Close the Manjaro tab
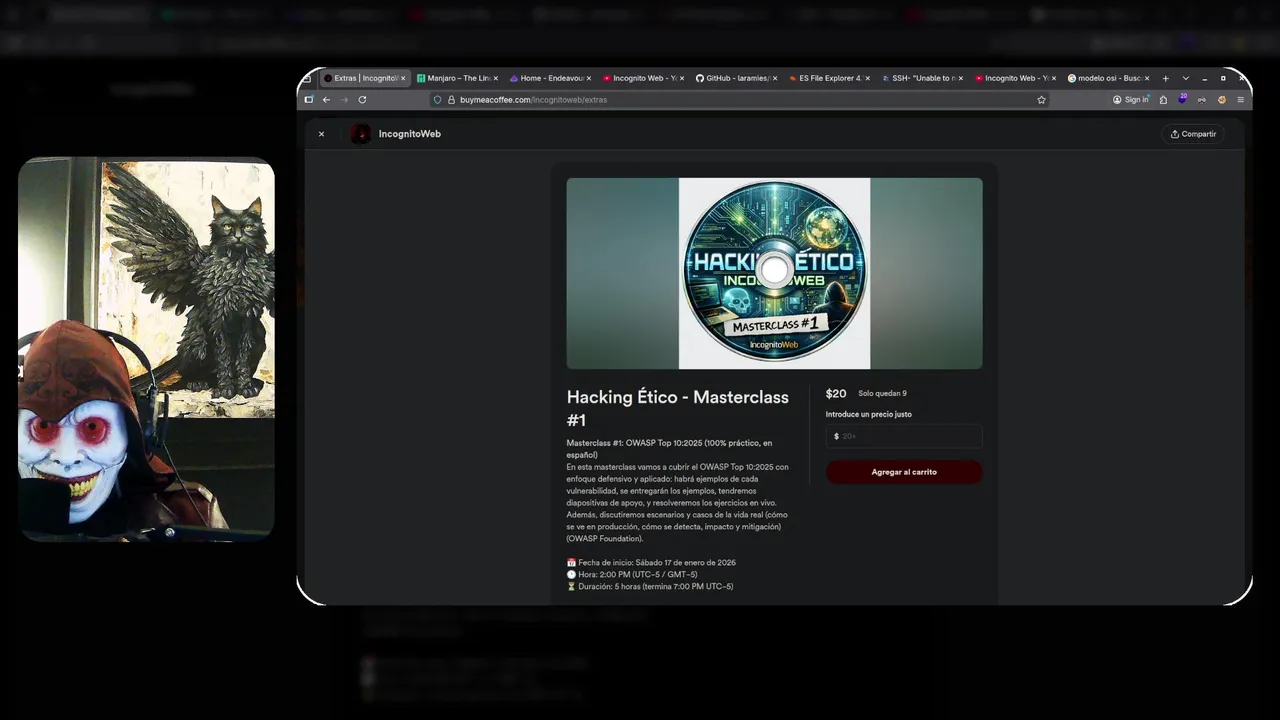 [496, 78]
